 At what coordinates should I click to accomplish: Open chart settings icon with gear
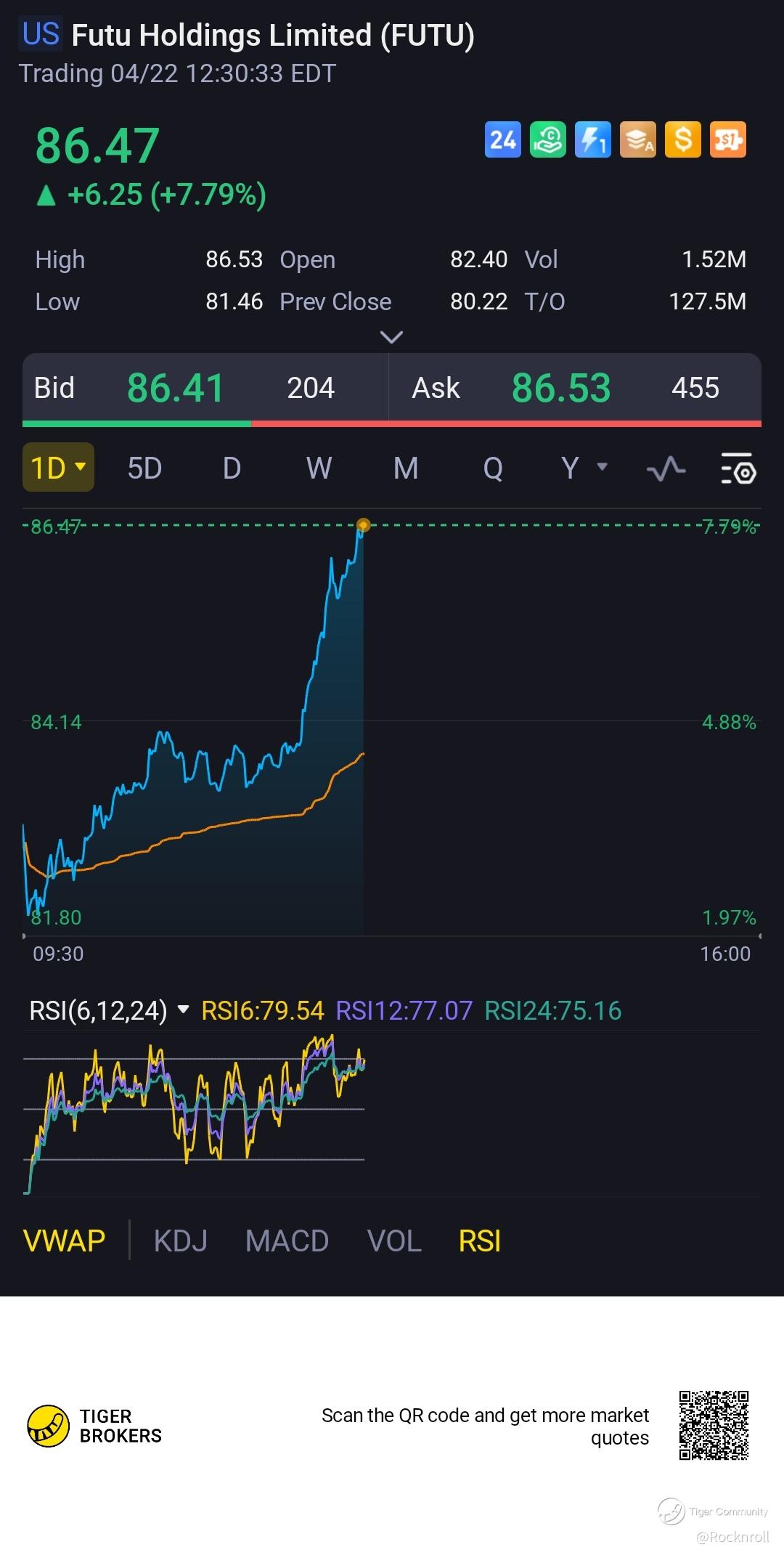coord(739,468)
